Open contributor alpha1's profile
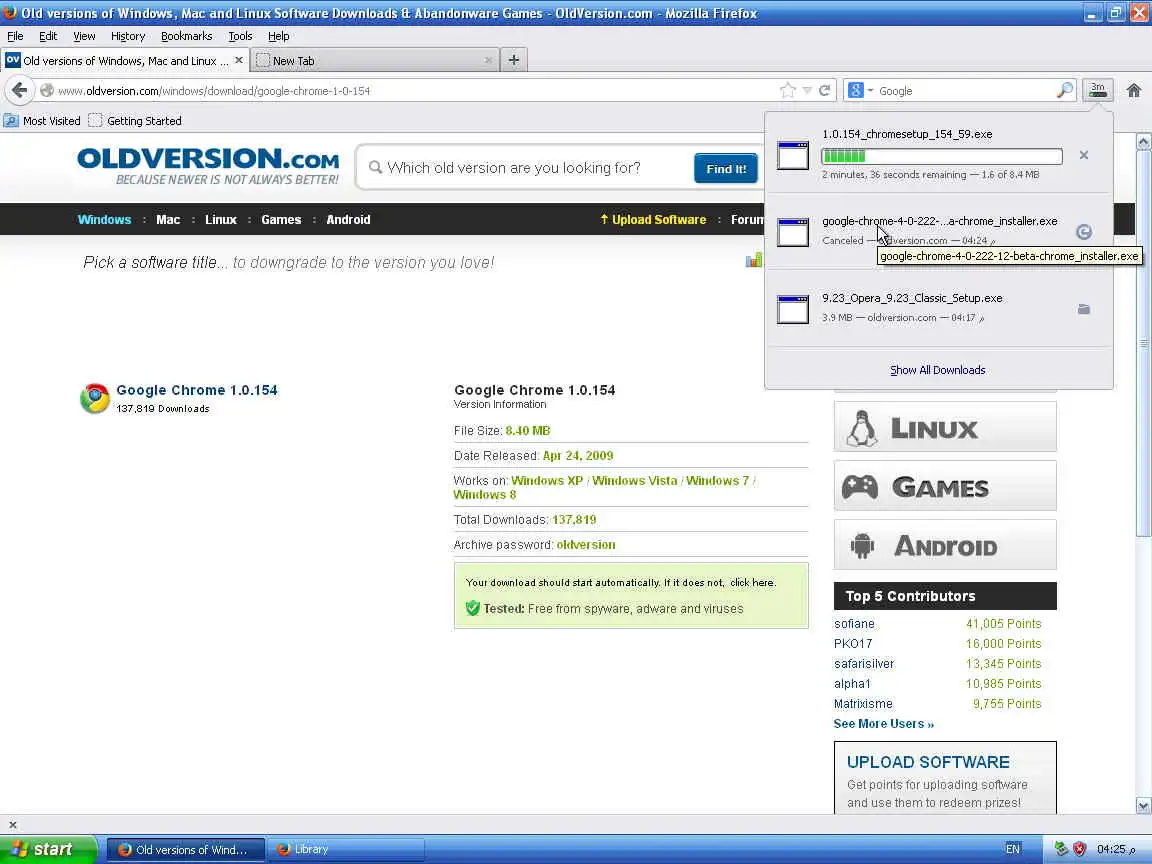The width and height of the screenshot is (1152, 864). 852,683
